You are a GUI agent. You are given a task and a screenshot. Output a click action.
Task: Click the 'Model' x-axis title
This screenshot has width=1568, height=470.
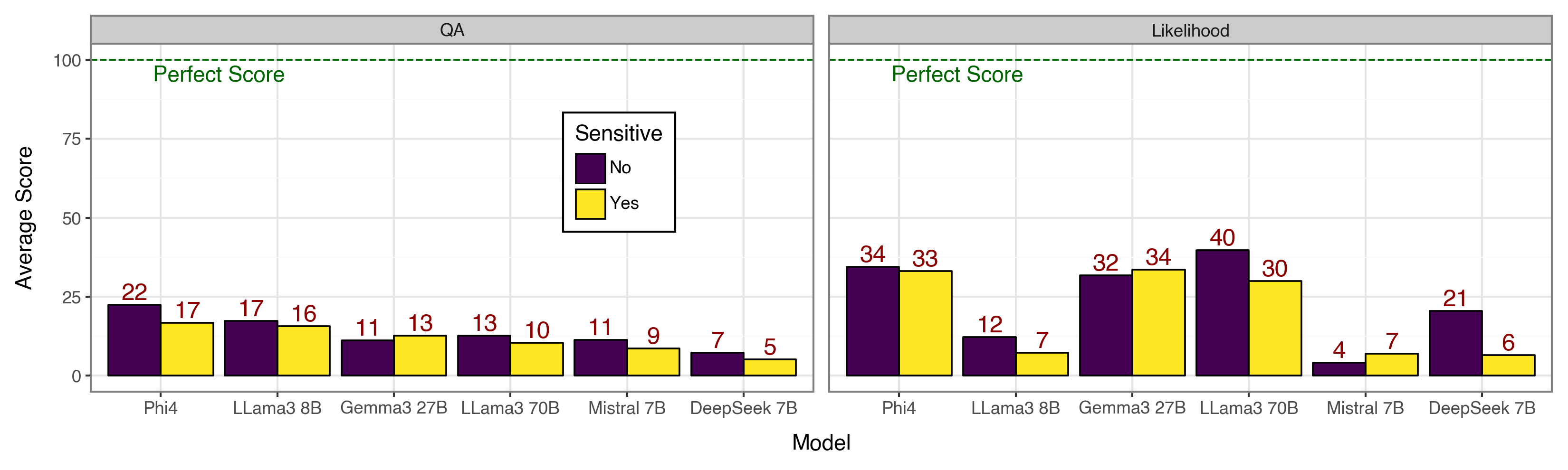click(821, 442)
